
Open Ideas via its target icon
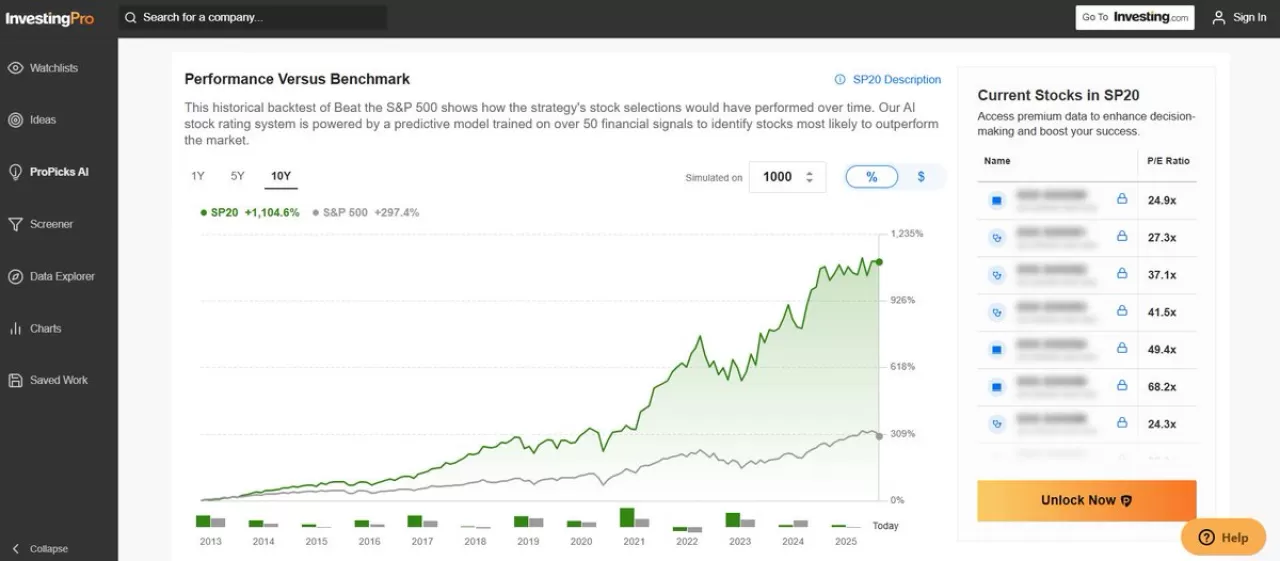pyautogui.click(x=15, y=120)
